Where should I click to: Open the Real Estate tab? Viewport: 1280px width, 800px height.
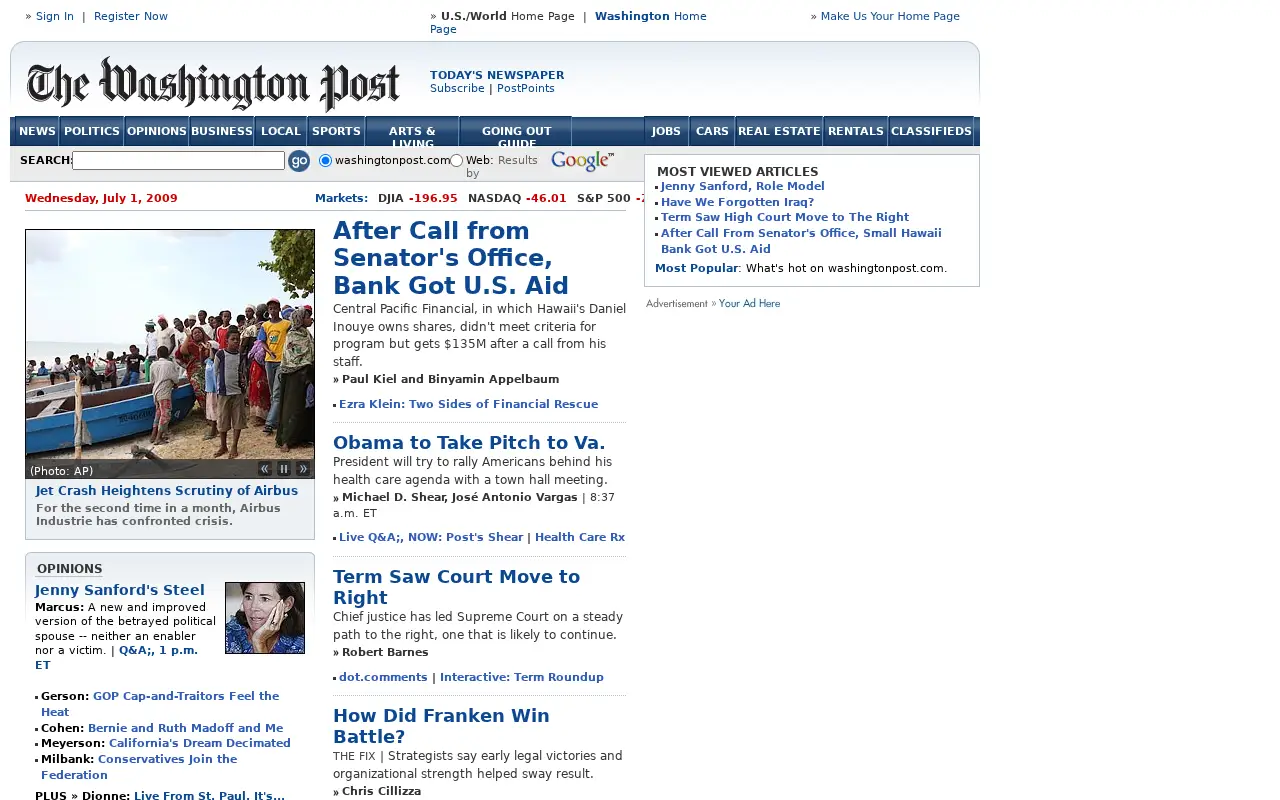[x=779, y=131]
